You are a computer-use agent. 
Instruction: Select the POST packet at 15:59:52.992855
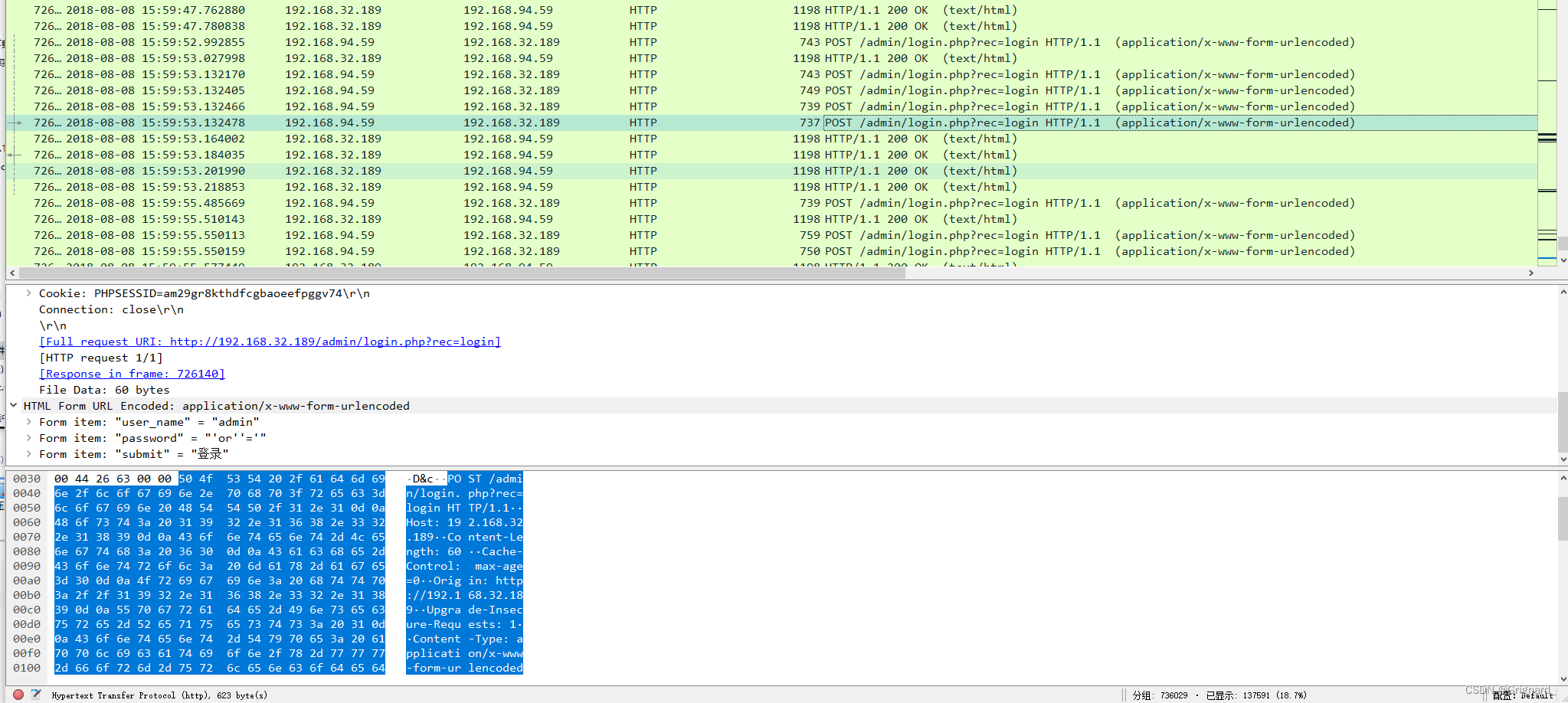[771, 42]
